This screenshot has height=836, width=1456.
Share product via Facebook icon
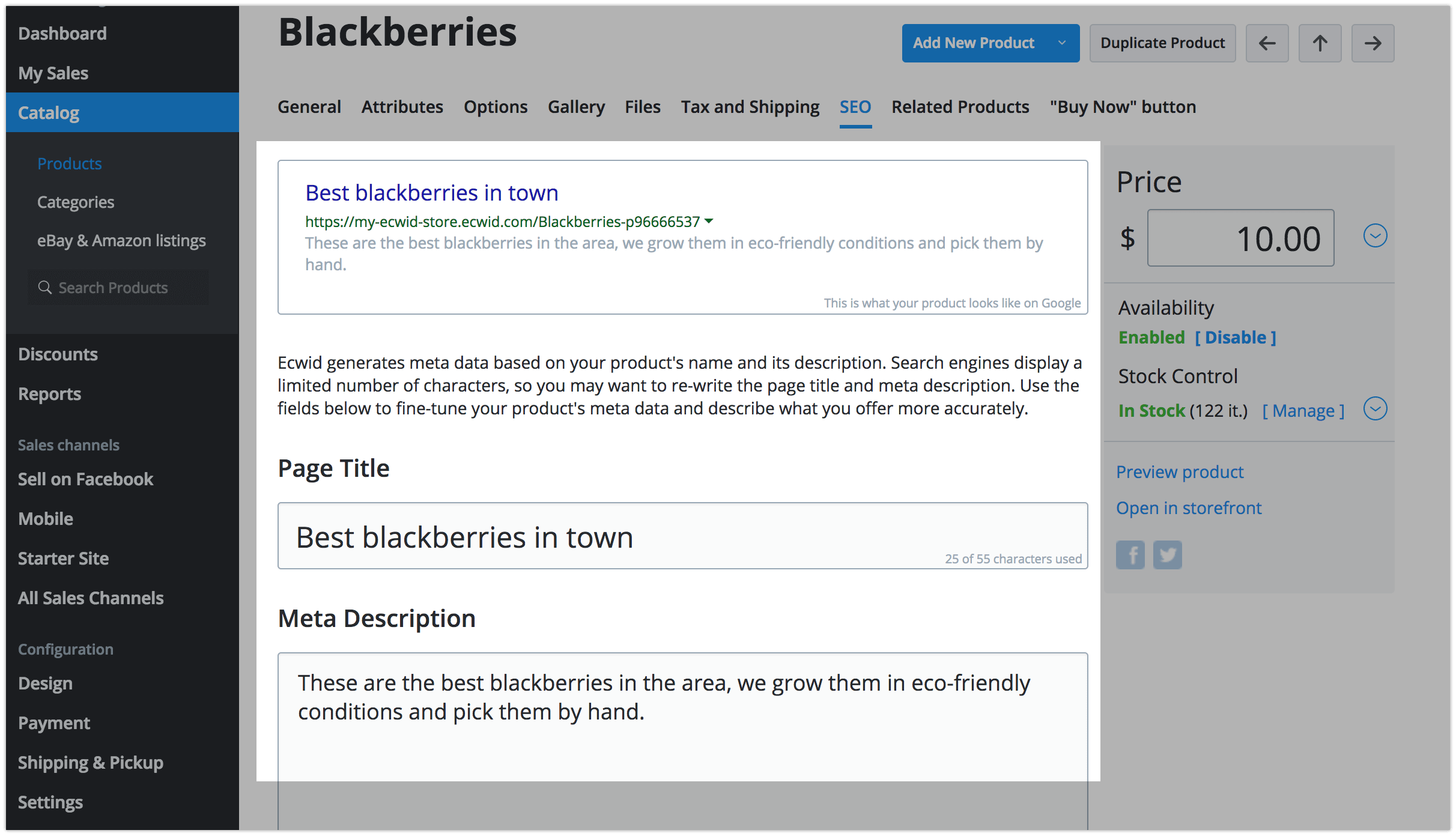point(1130,554)
